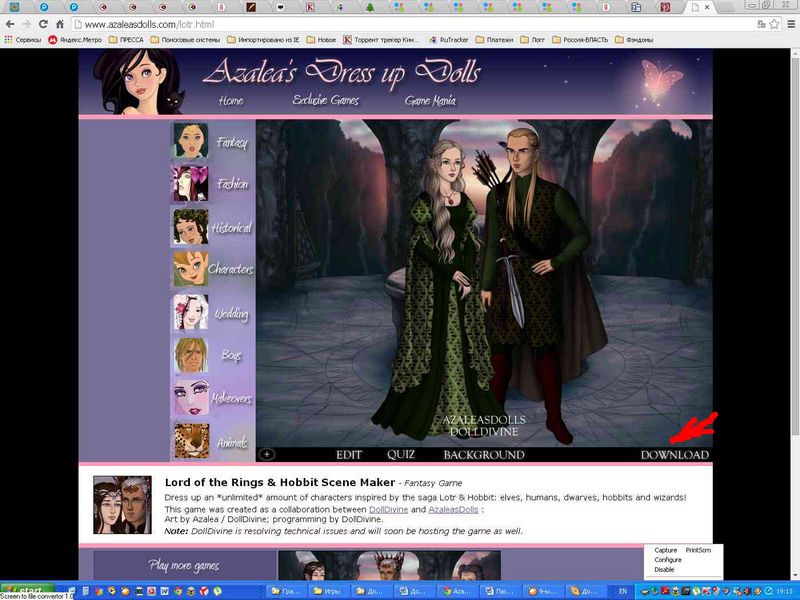Follow the AzaleasDolls hyperlink in the description
Viewport: 800px width, 600px height.
(453, 509)
